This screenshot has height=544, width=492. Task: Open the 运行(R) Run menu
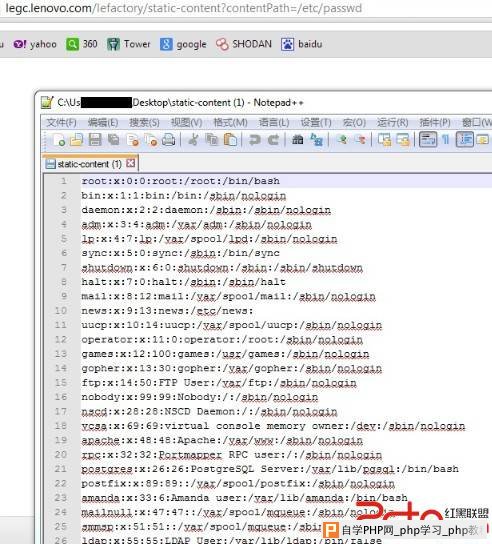[393, 122]
